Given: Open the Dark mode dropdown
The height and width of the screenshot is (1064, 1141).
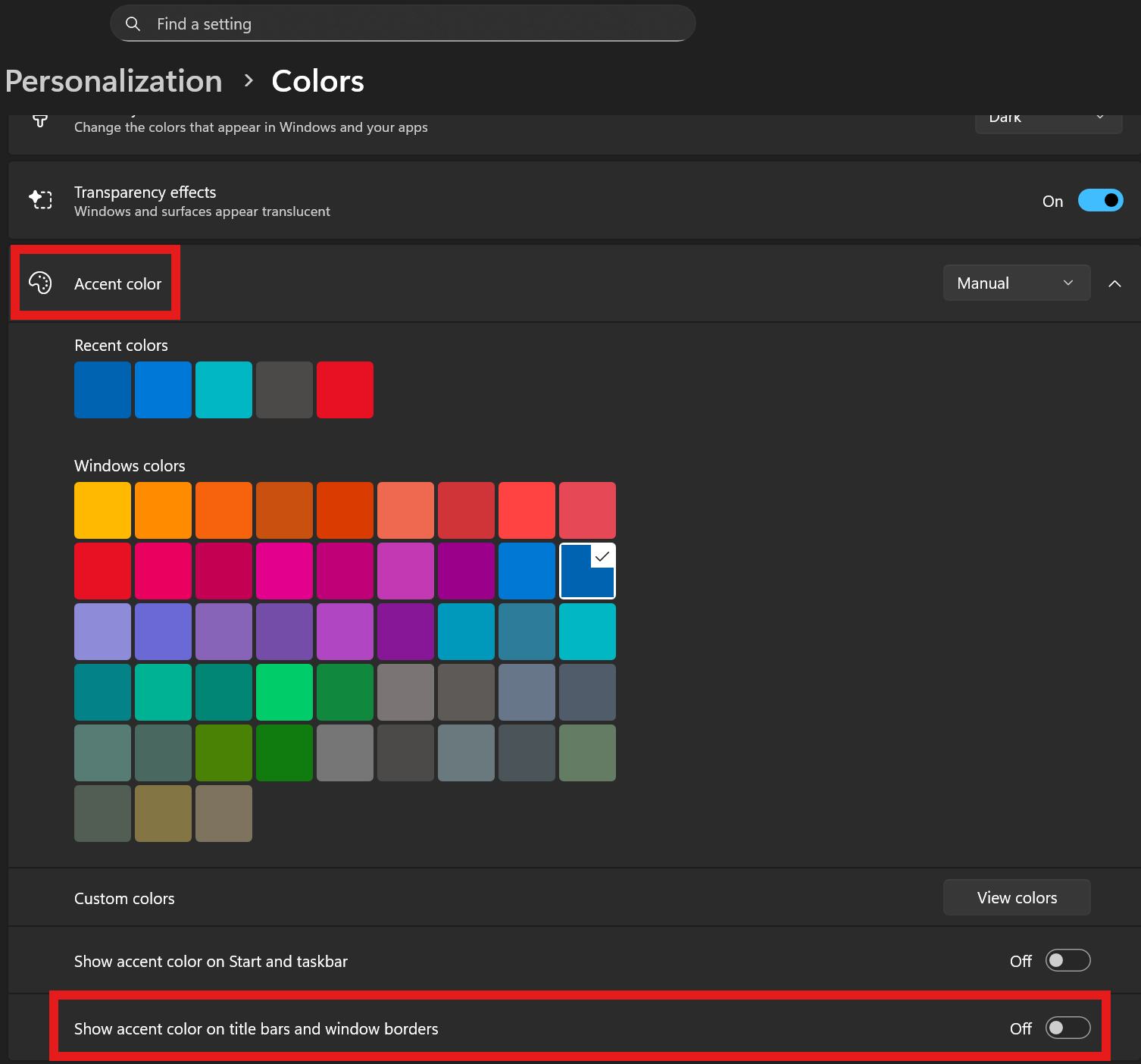Looking at the screenshot, I should coord(1048,121).
